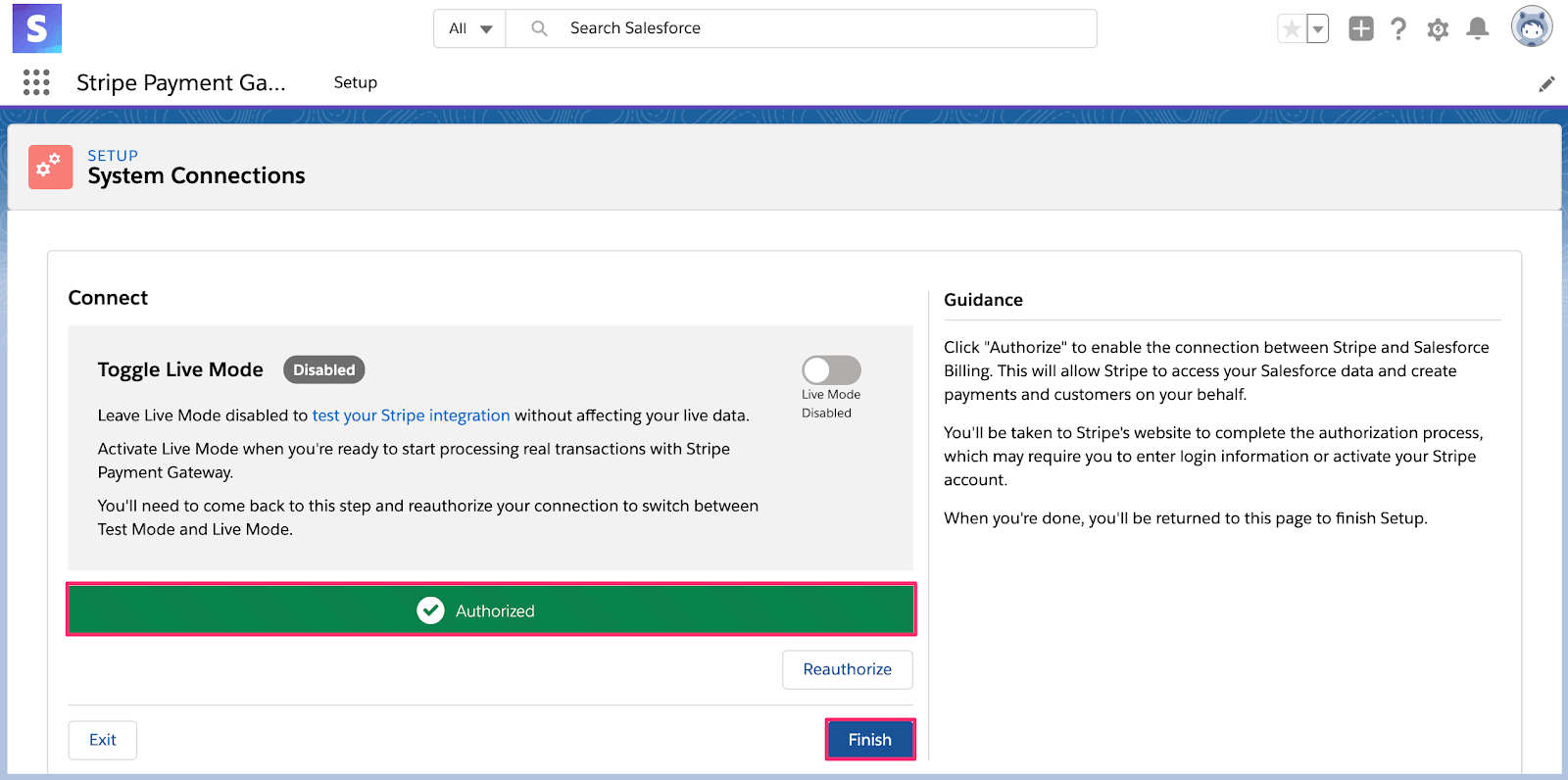Select the Setup tab
This screenshot has height=780, width=1568.
pos(355,82)
